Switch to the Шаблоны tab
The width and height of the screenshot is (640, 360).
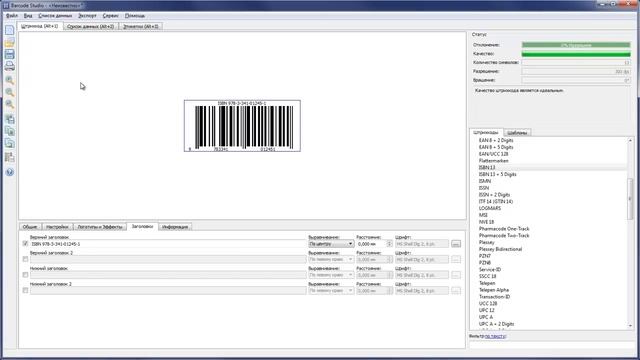pos(517,133)
